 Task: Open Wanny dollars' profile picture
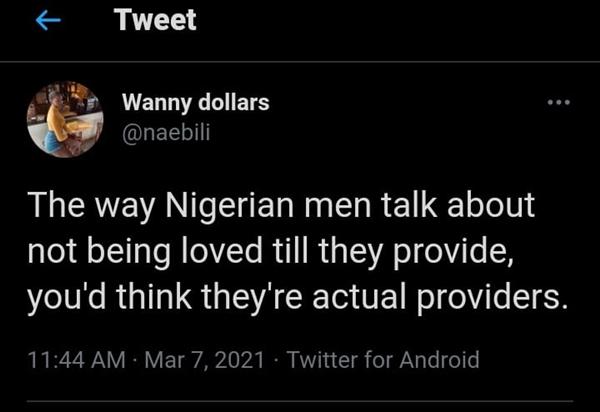tap(65, 120)
